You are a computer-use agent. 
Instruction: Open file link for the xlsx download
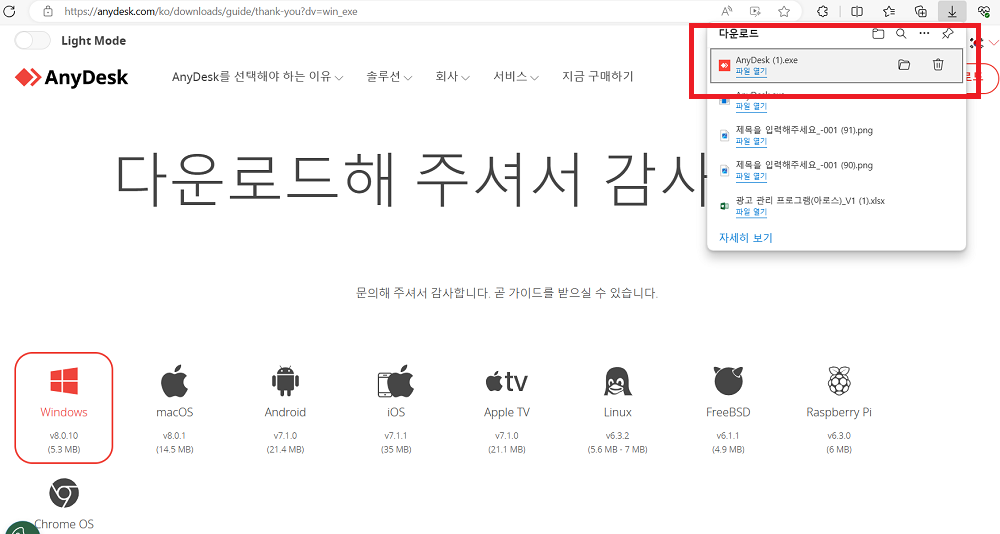pos(751,212)
